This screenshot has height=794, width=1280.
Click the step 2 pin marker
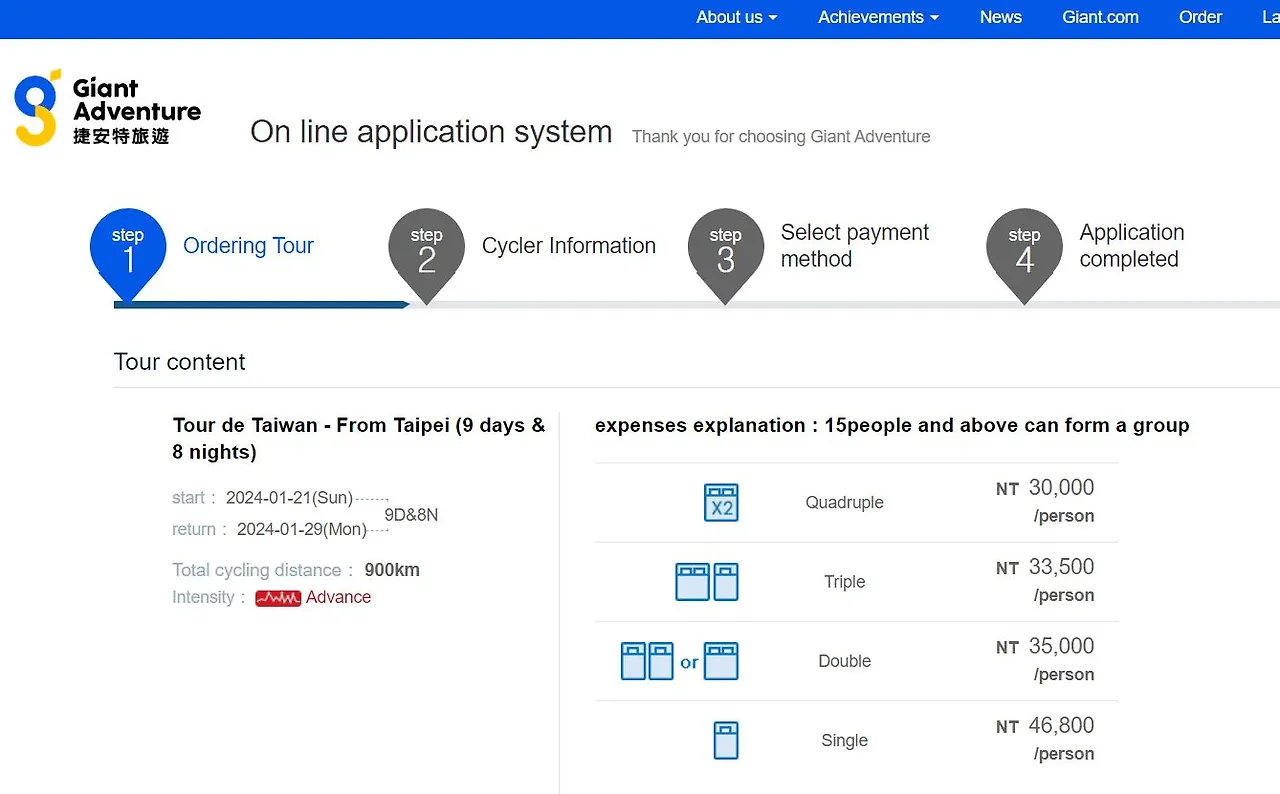427,255
